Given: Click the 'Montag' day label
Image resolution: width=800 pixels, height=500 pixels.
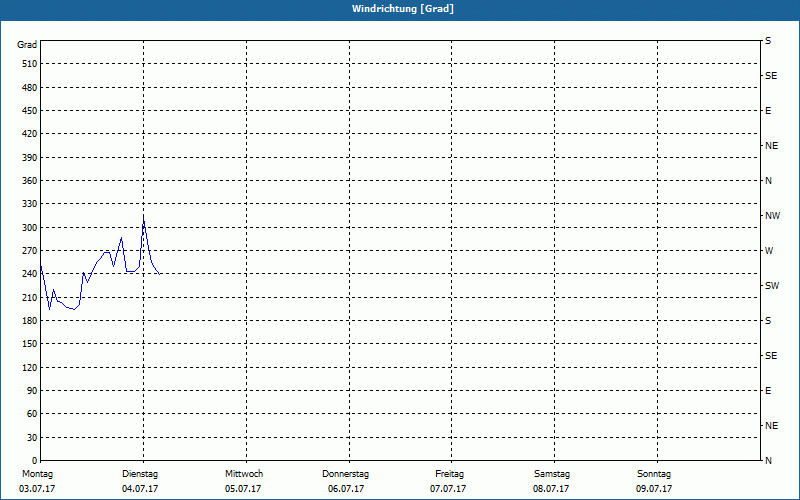Looking at the screenshot, I should (x=37, y=474).
